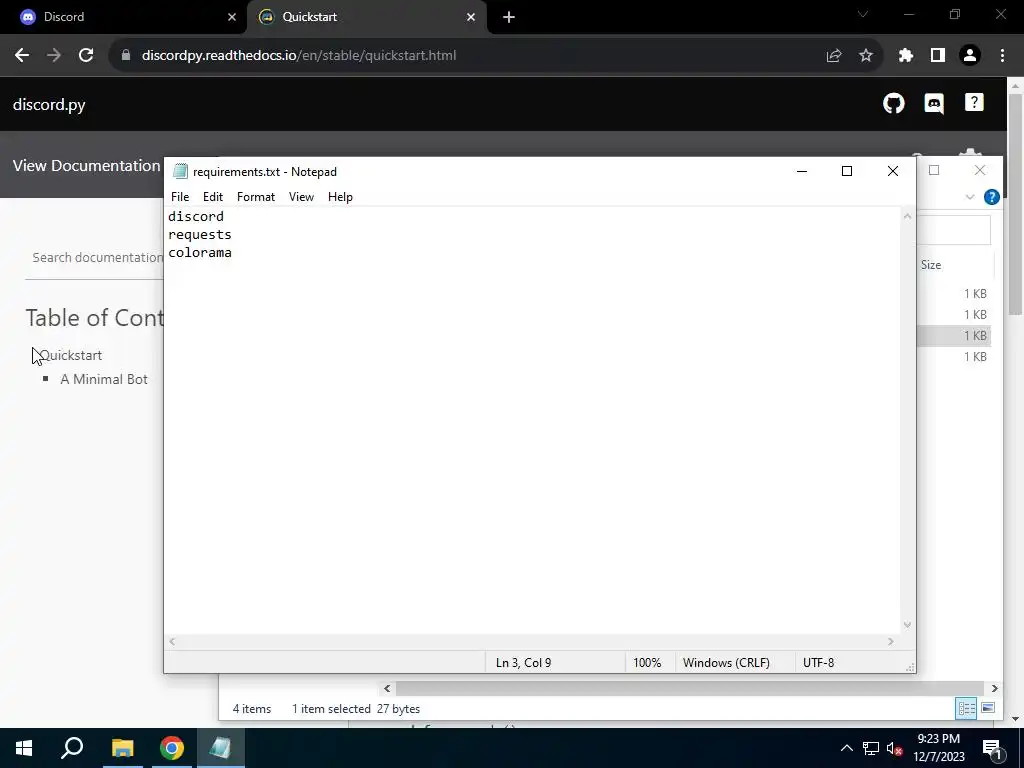Open taskbar Search
The height and width of the screenshot is (768, 1024).
tap(72, 748)
